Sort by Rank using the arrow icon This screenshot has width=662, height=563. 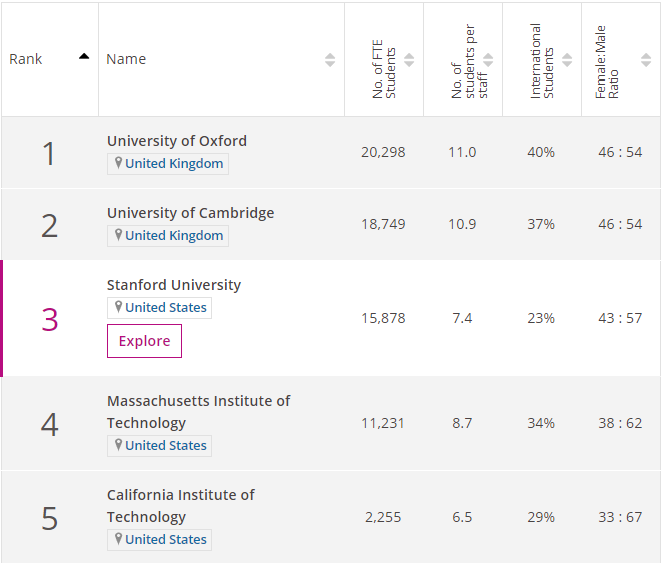click(x=84, y=58)
